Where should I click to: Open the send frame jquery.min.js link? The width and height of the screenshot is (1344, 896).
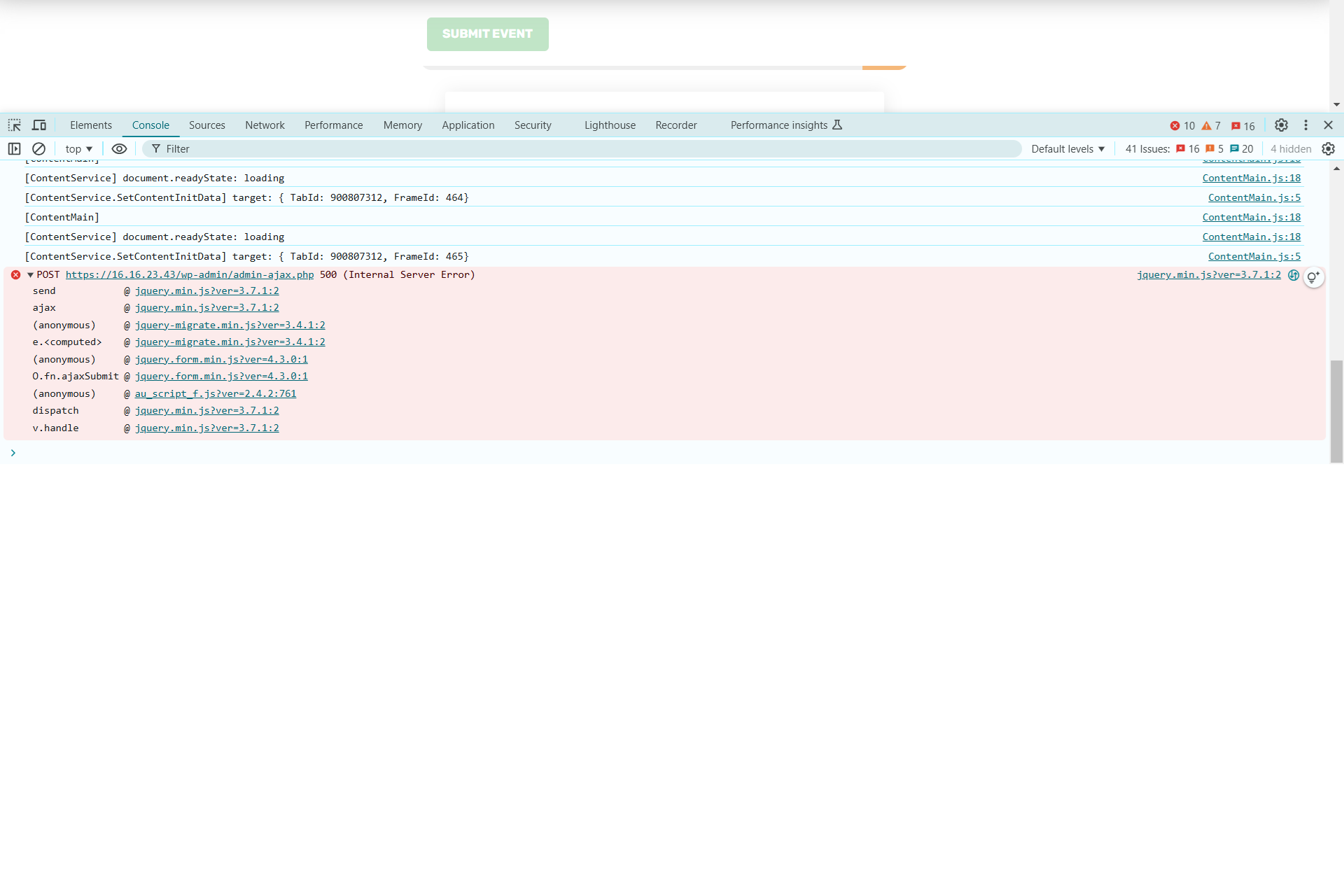(207, 291)
